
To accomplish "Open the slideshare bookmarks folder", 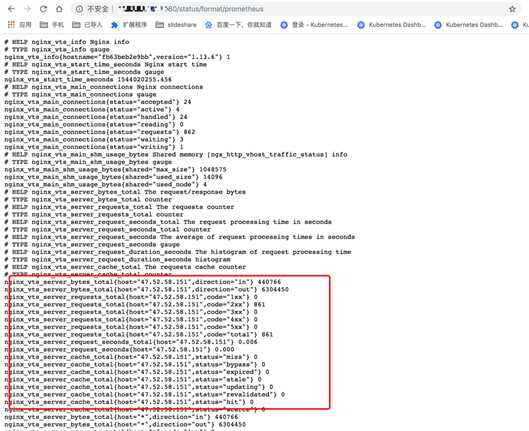I will click(x=176, y=25).
